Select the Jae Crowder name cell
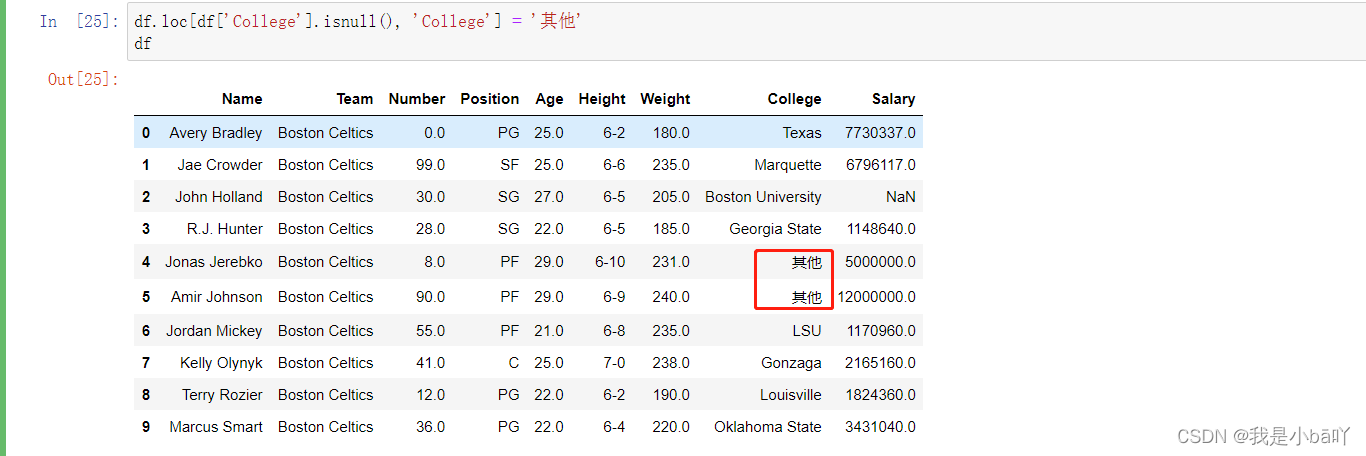The height and width of the screenshot is (456, 1366). pos(220,165)
